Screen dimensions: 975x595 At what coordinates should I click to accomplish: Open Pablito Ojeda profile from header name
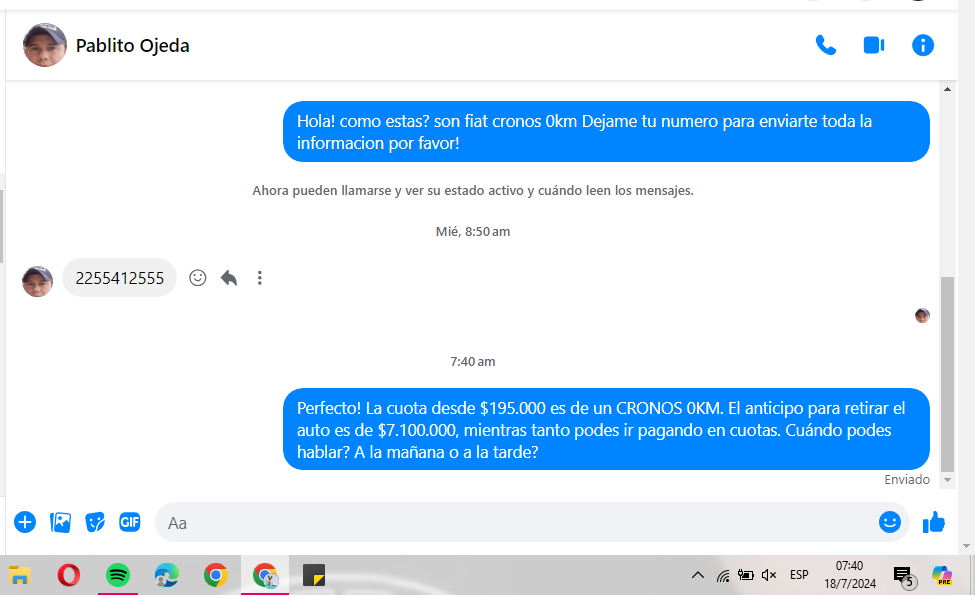[x=132, y=45]
